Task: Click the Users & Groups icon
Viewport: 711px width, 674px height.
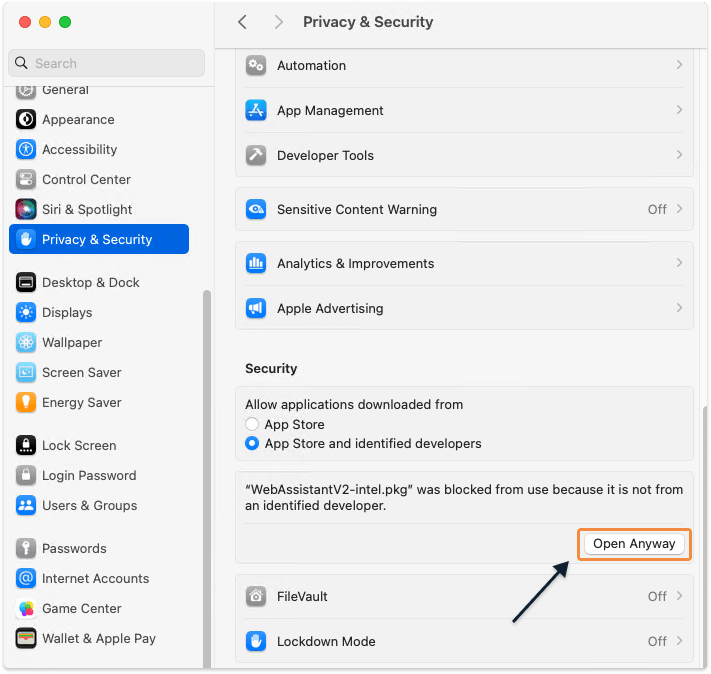Action: [x=26, y=505]
